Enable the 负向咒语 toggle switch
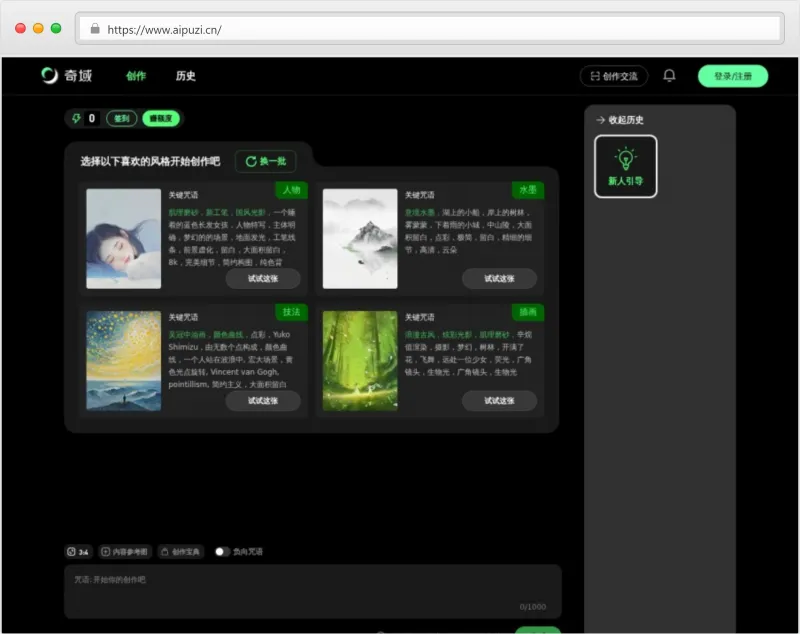The height and width of the screenshot is (634, 800). (222, 550)
